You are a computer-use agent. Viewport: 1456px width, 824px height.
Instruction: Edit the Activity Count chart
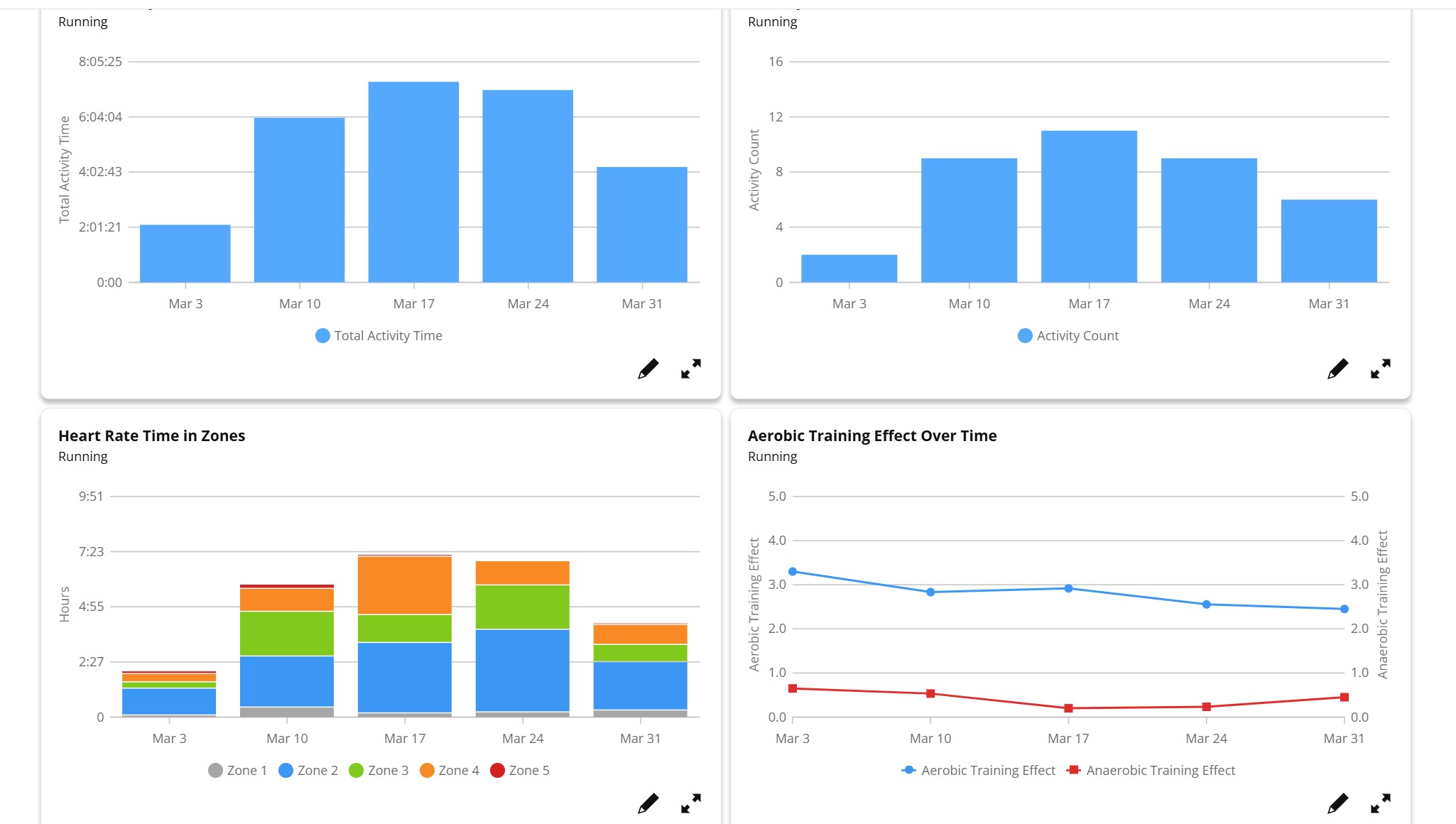tap(1337, 369)
